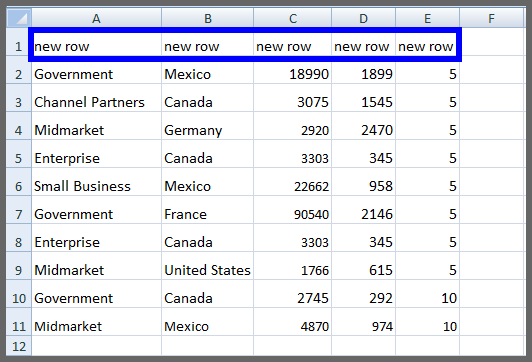This screenshot has height=362, width=532.
Task: Select column F header
Action: tap(491, 18)
